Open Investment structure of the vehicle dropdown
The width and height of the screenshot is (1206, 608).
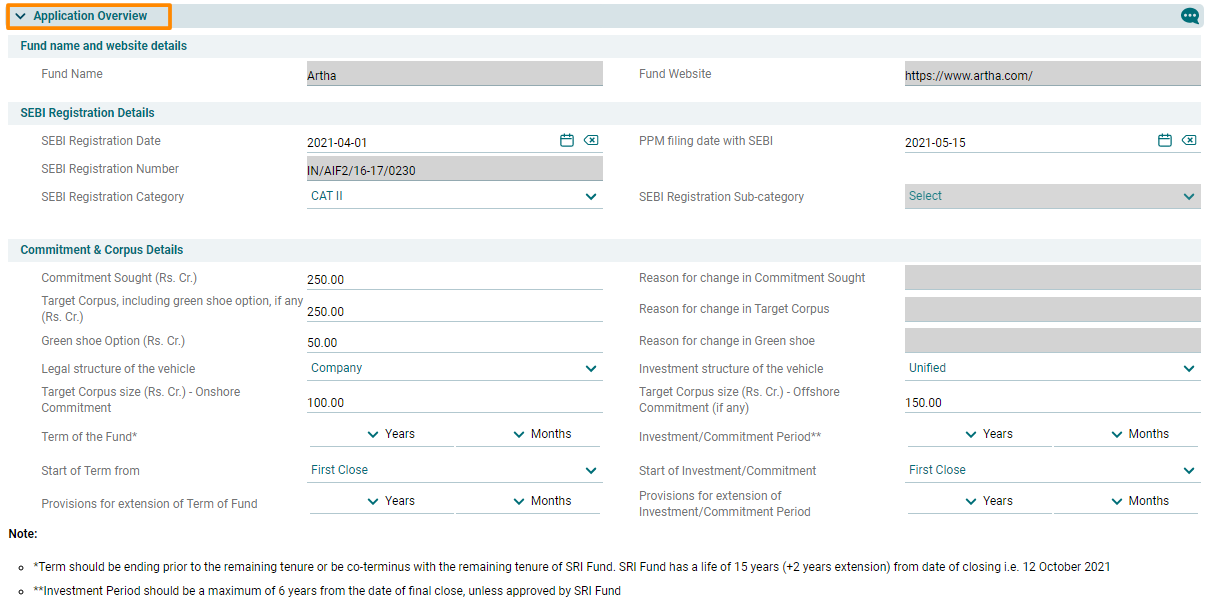[x=1052, y=369]
